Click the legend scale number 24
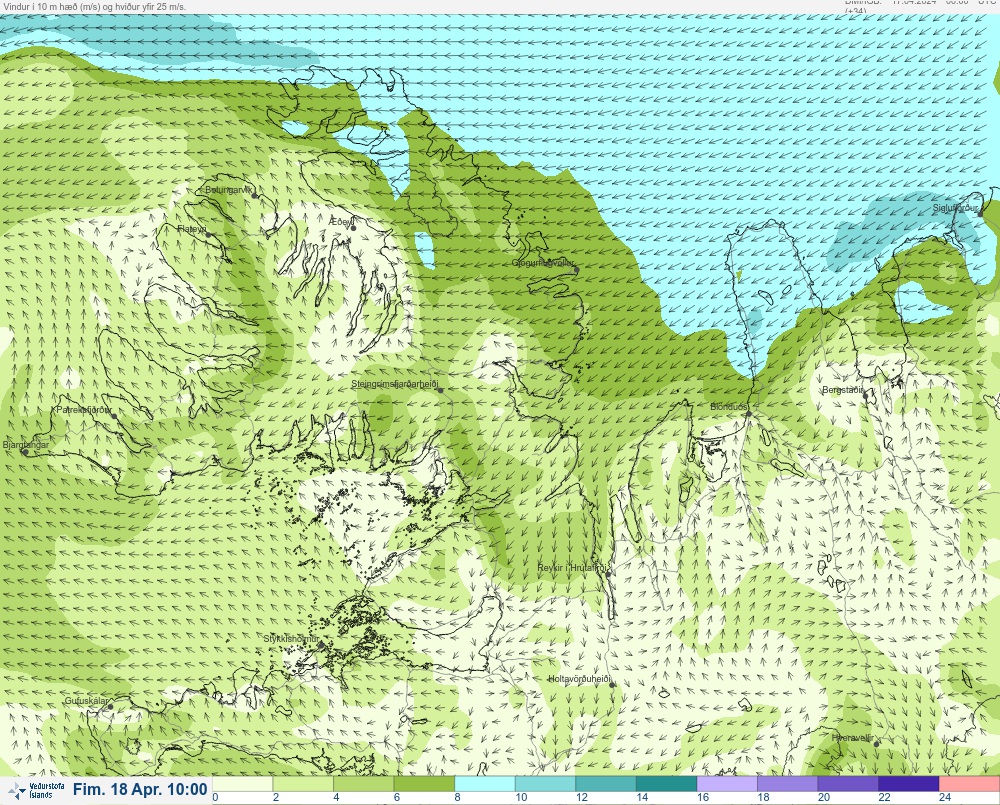1000x805 pixels. click(x=945, y=797)
